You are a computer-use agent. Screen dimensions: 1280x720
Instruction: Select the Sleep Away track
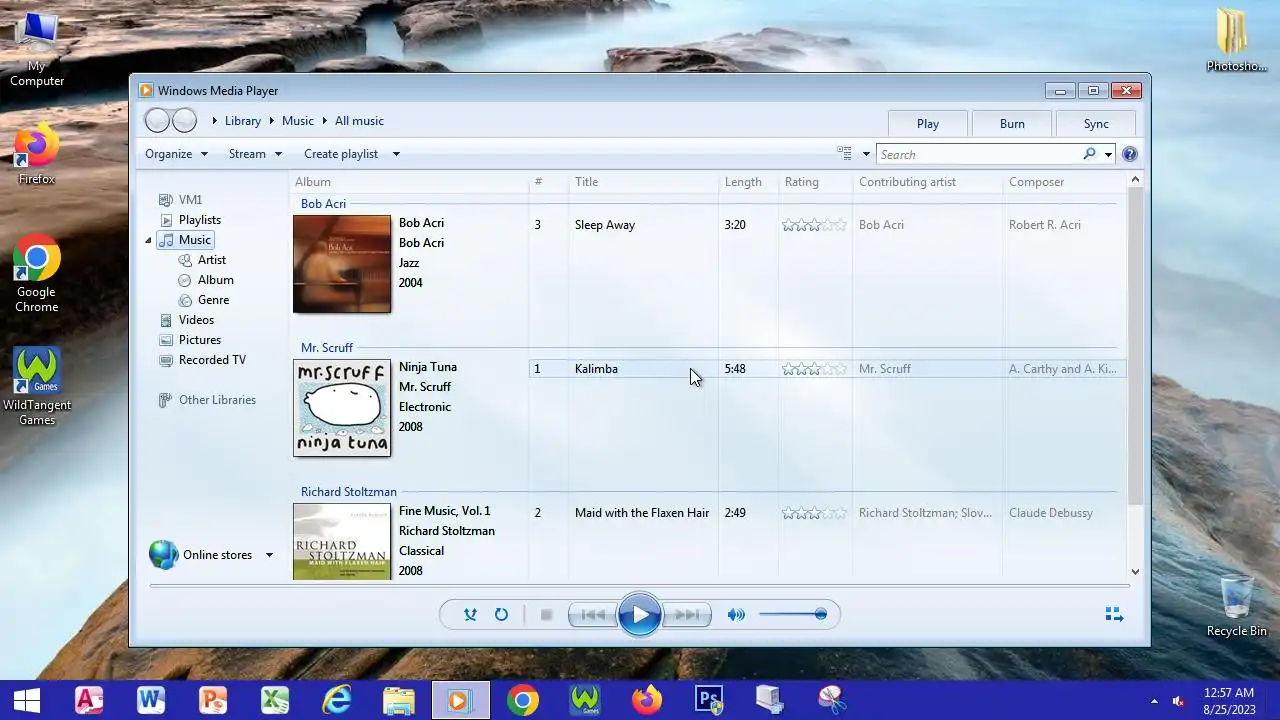[605, 225]
